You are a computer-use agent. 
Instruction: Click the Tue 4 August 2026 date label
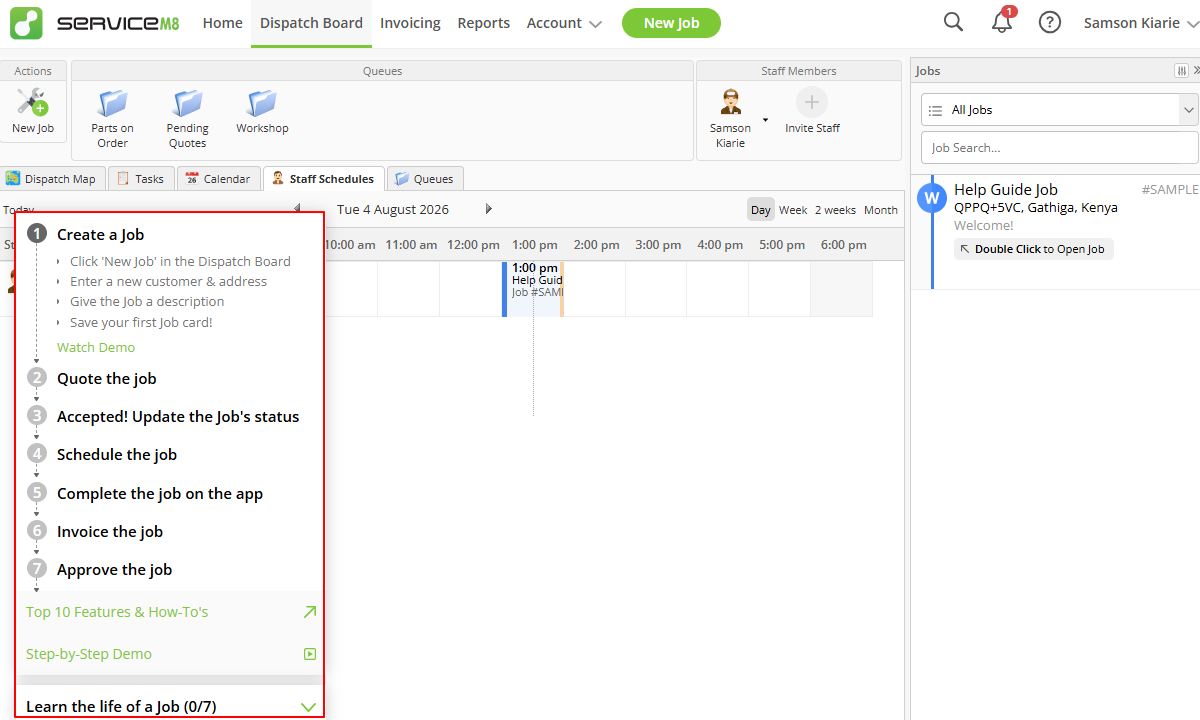[393, 209]
